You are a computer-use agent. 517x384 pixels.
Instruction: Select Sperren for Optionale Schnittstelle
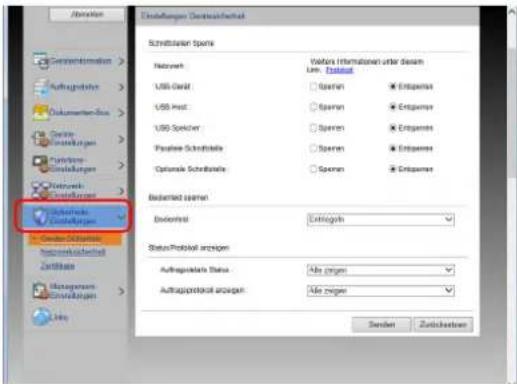[313, 169]
